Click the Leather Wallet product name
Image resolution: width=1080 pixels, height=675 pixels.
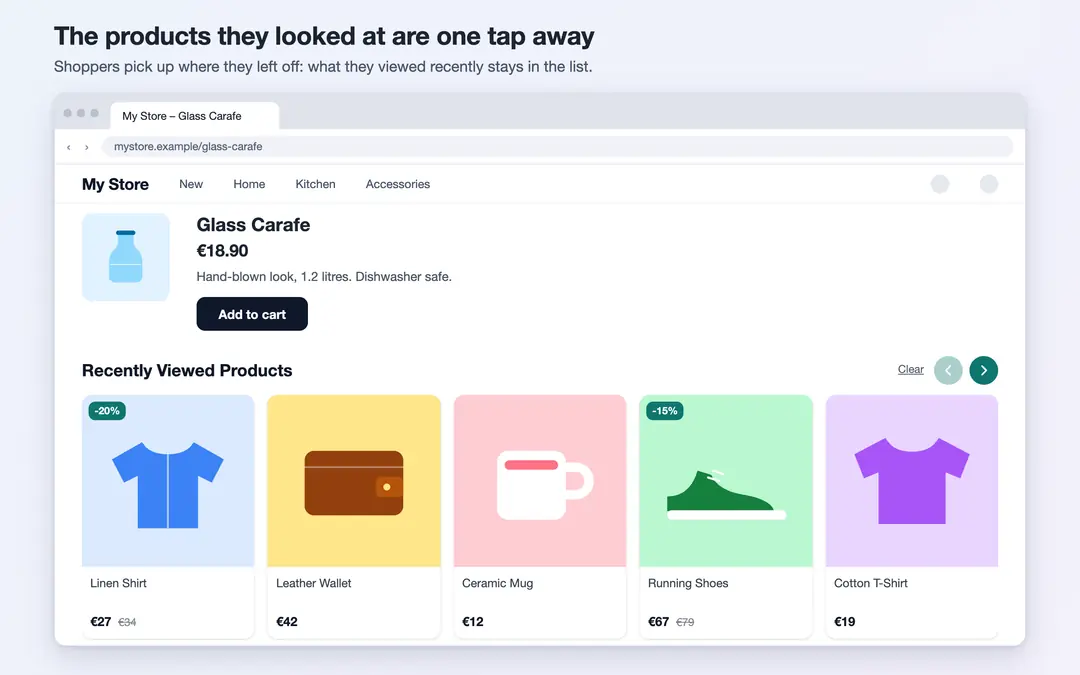click(x=313, y=583)
